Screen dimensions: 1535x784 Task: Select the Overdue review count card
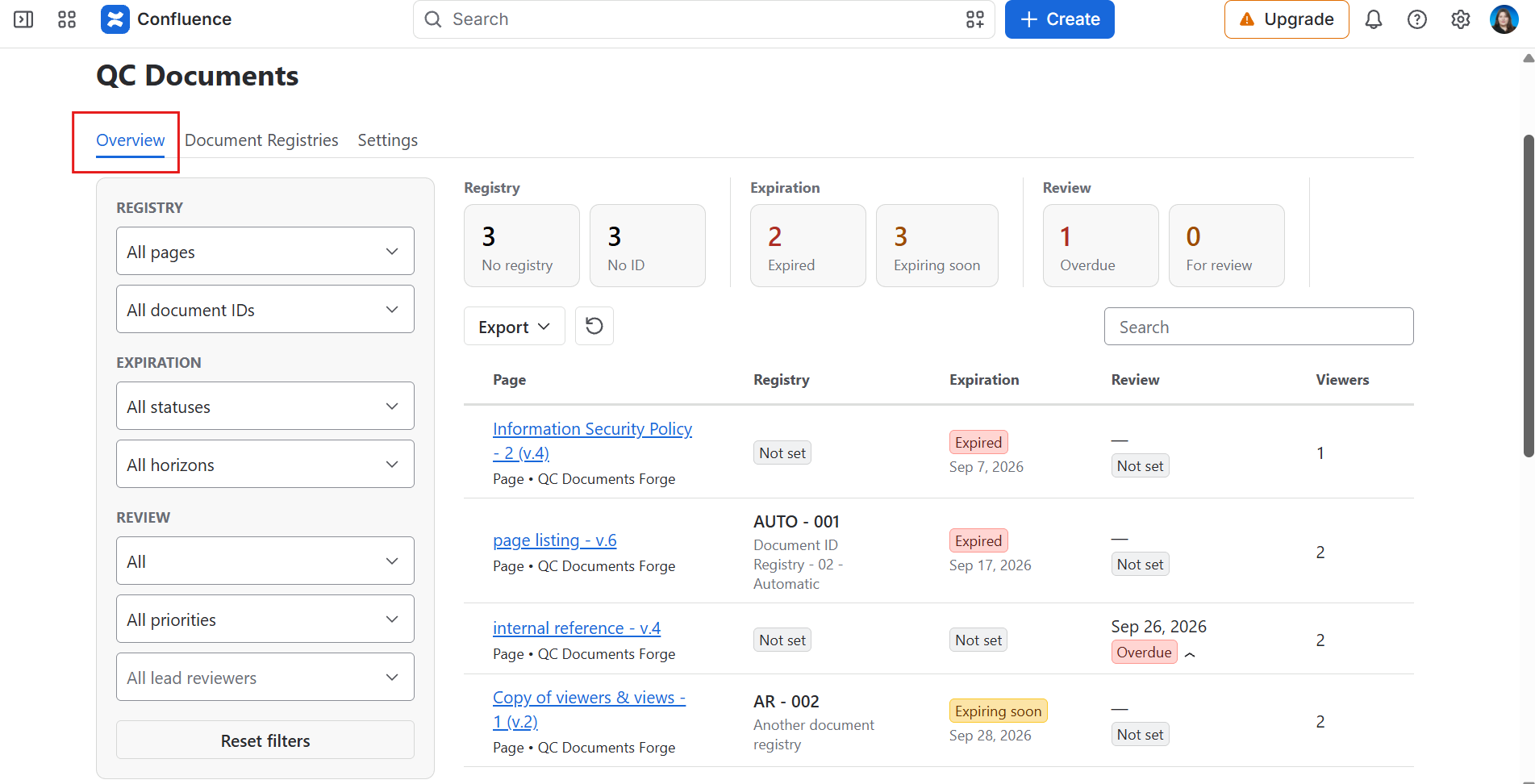click(1101, 245)
